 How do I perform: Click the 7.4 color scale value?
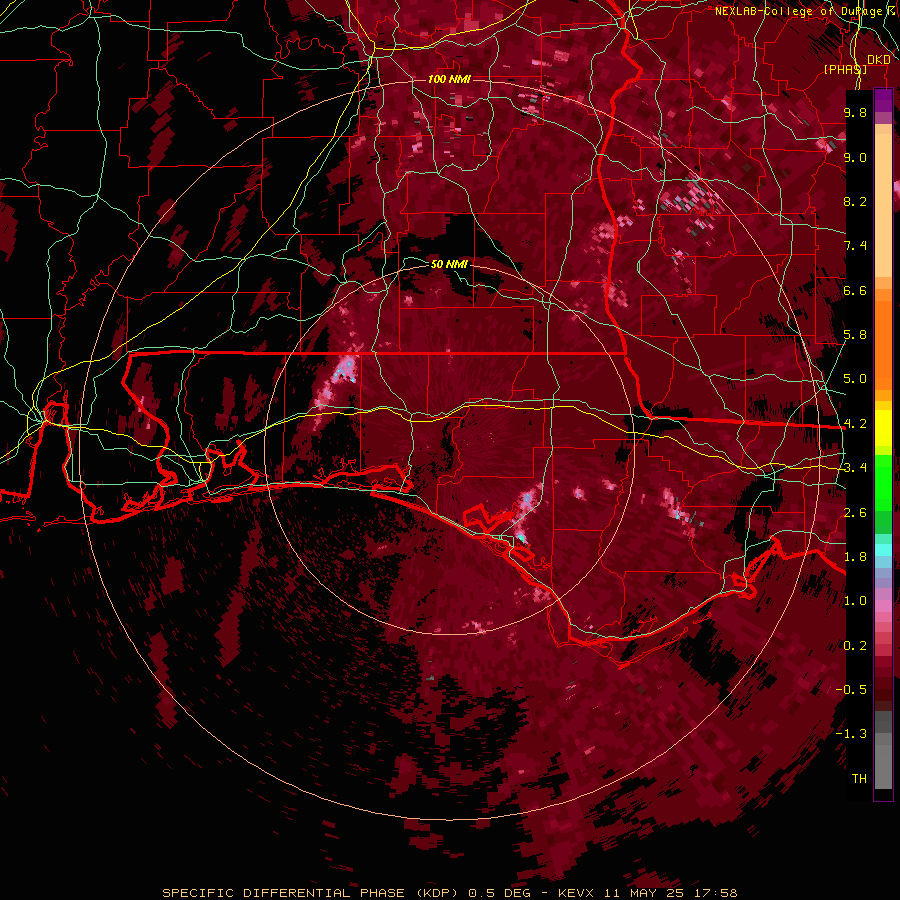coord(855,246)
